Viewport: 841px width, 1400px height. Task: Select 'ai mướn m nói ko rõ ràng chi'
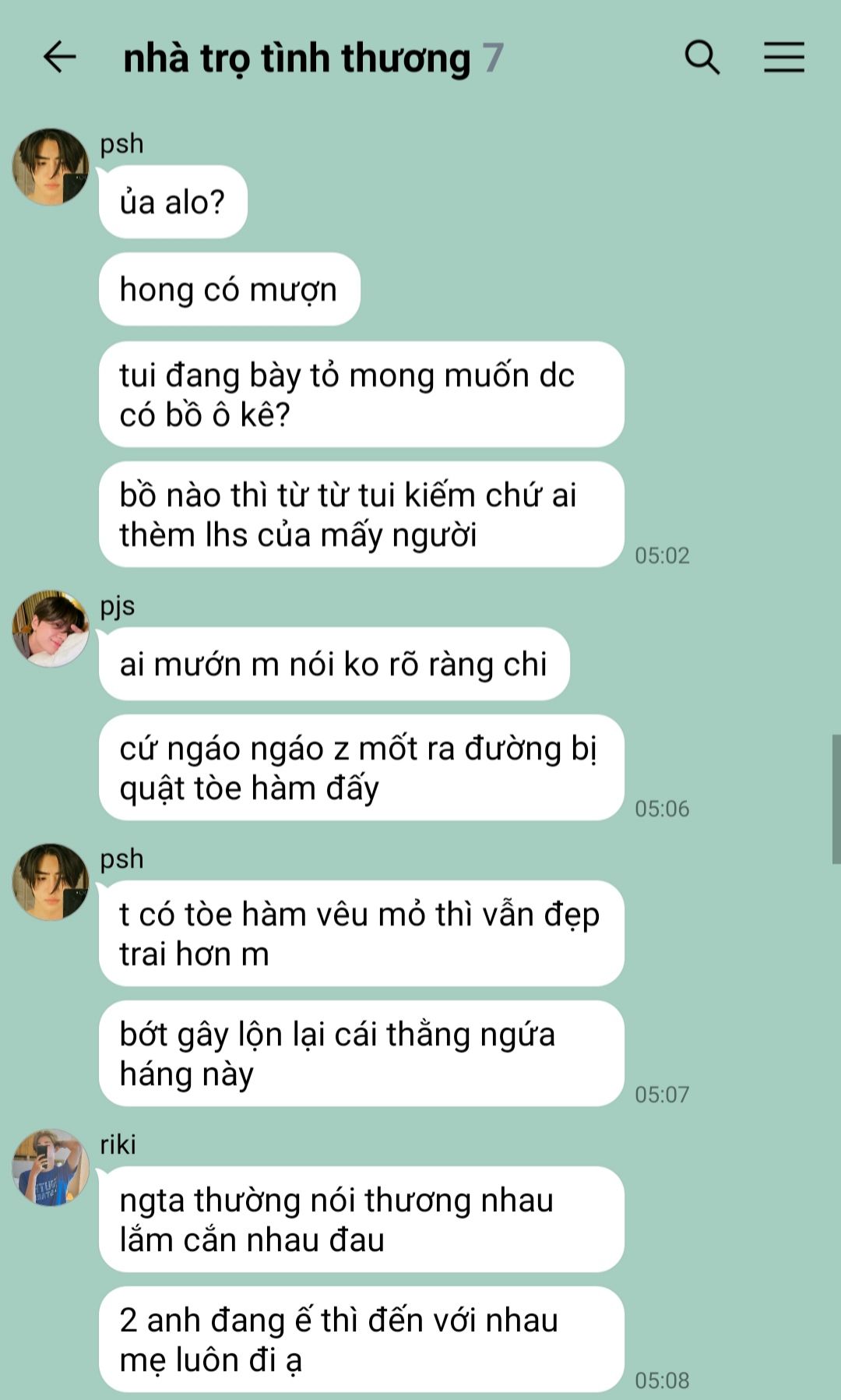[334, 664]
